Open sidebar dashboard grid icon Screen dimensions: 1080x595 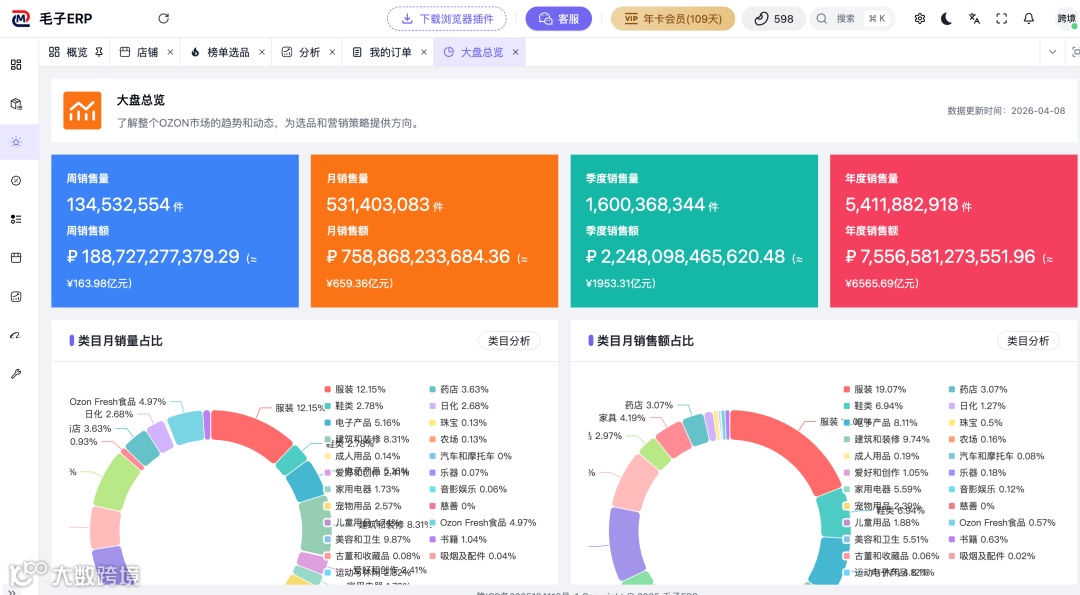[16, 65]
